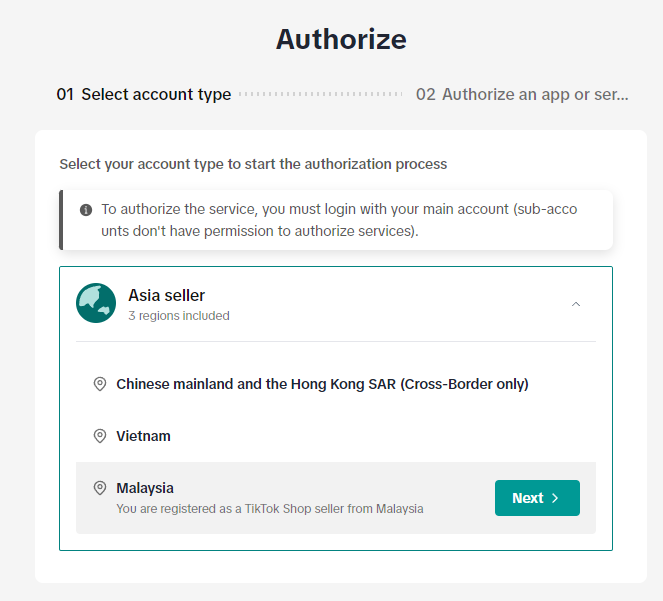The width and height of the screenshot is (663, 601).
Task: Click 'registered as a TikTok Shop seller' text
Action: click(270, 509)
